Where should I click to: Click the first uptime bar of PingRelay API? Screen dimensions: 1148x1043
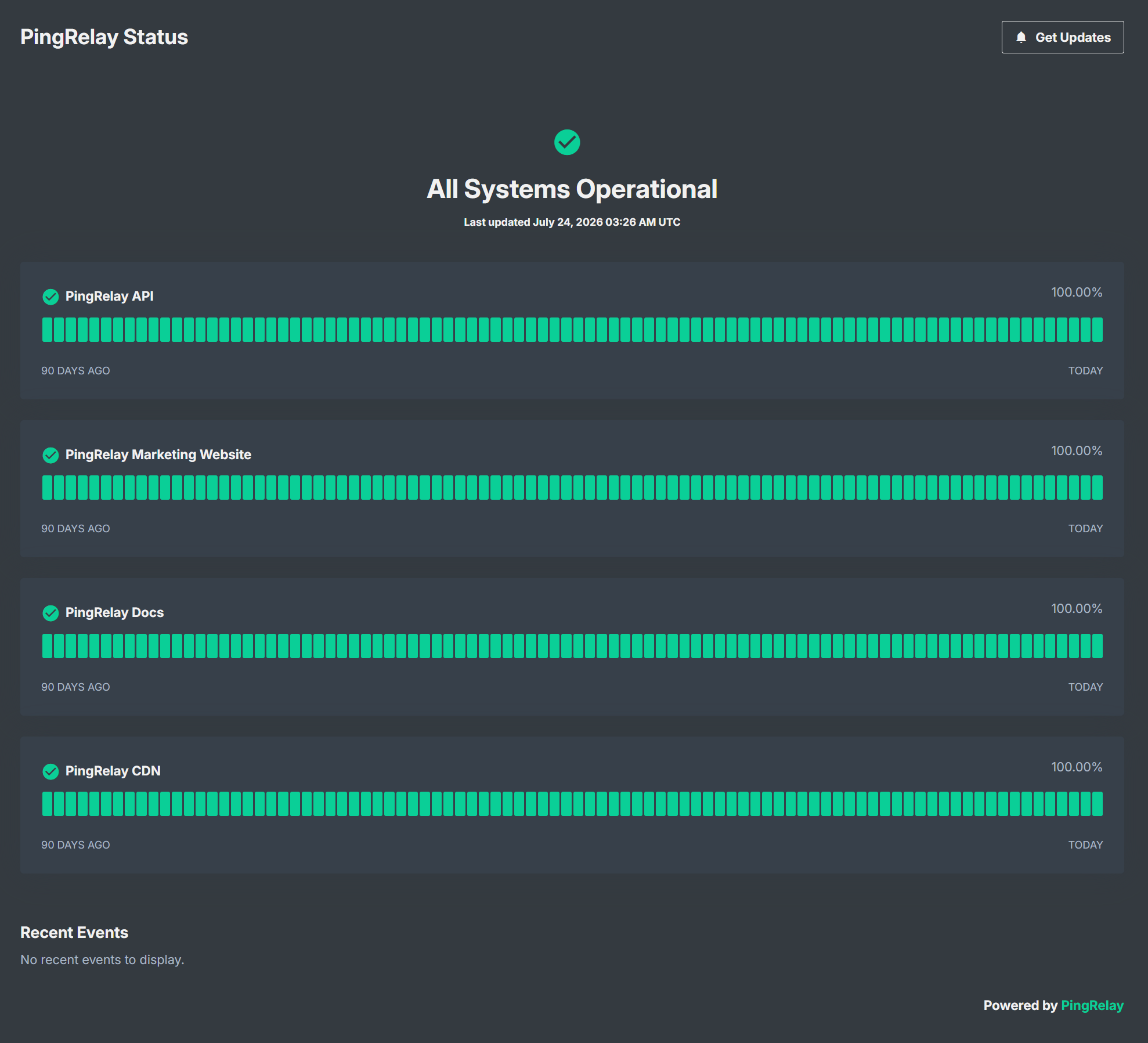tap(47, 329)
